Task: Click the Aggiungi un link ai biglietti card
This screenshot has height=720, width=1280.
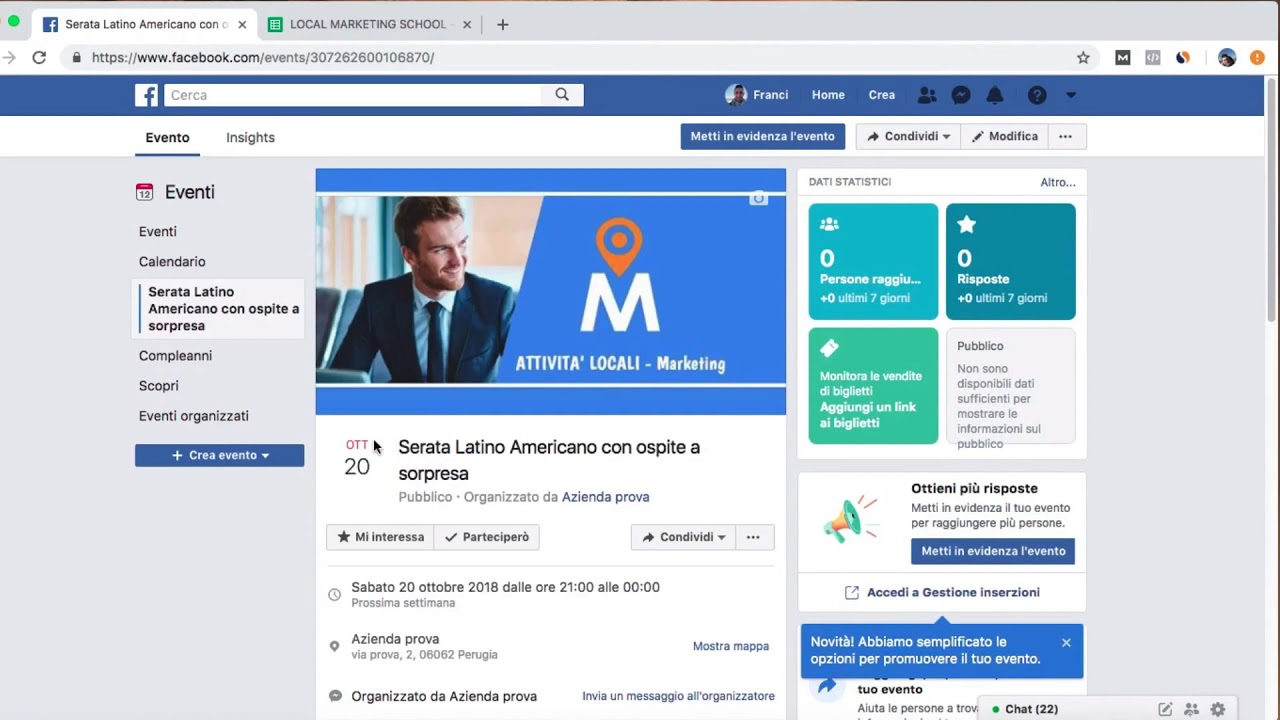Action: point(873,386)
